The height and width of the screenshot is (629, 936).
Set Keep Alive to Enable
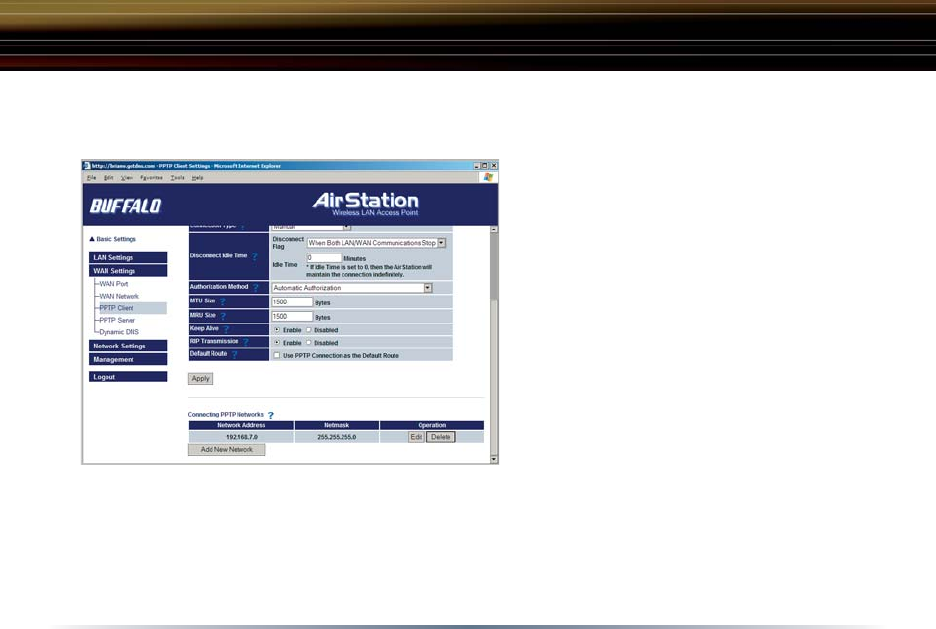(x=277, y=329)
